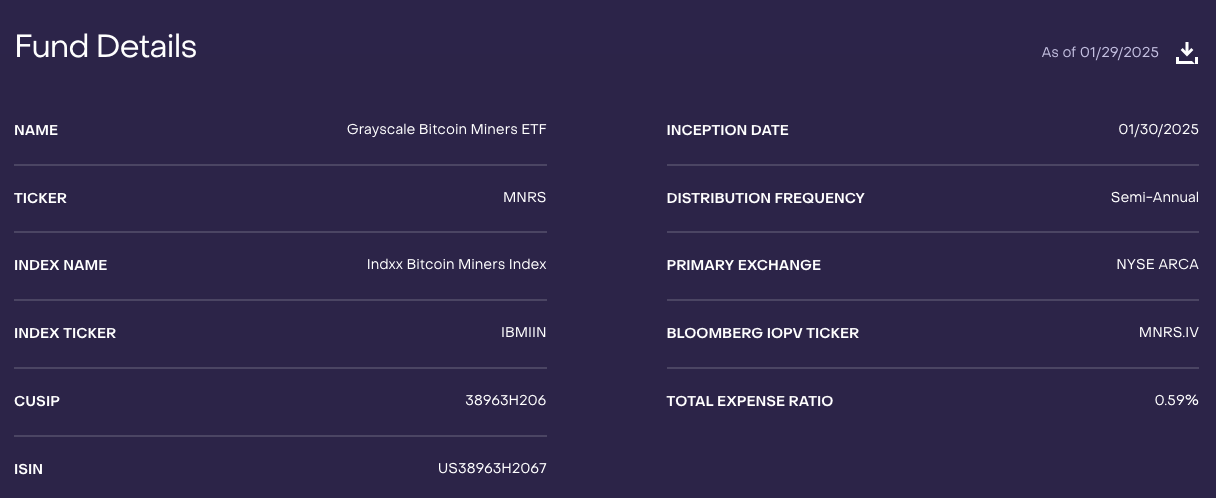1216x498 pixels.
Task: Click the Fund Details heading
Action: [106, 47]
